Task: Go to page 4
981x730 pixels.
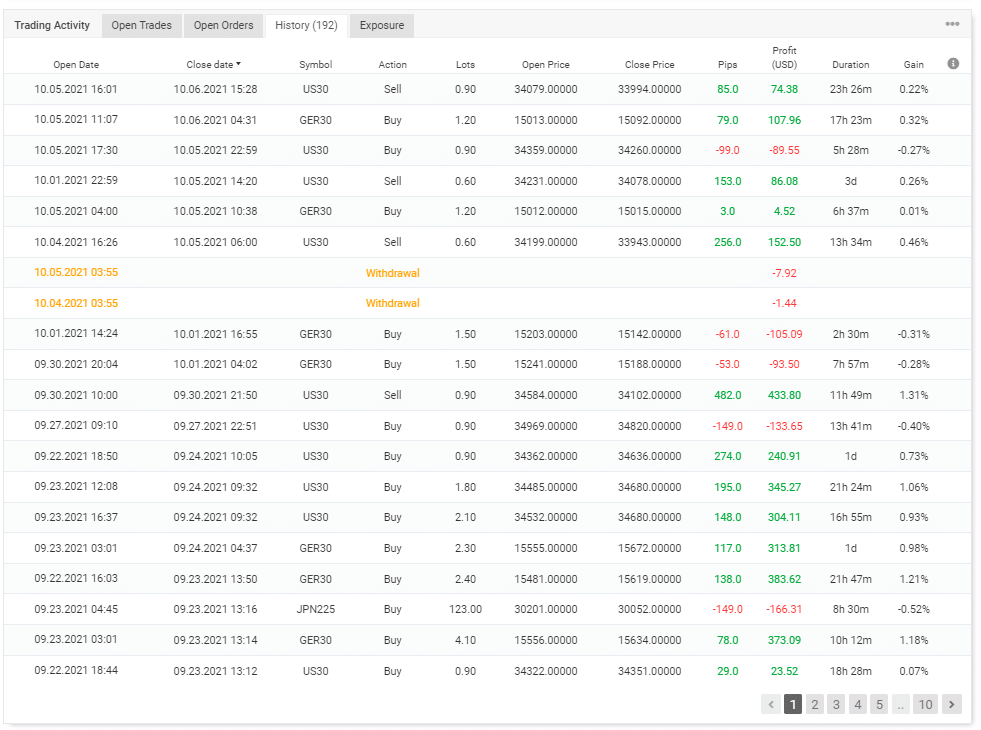Action: click(x=858, y=704)
